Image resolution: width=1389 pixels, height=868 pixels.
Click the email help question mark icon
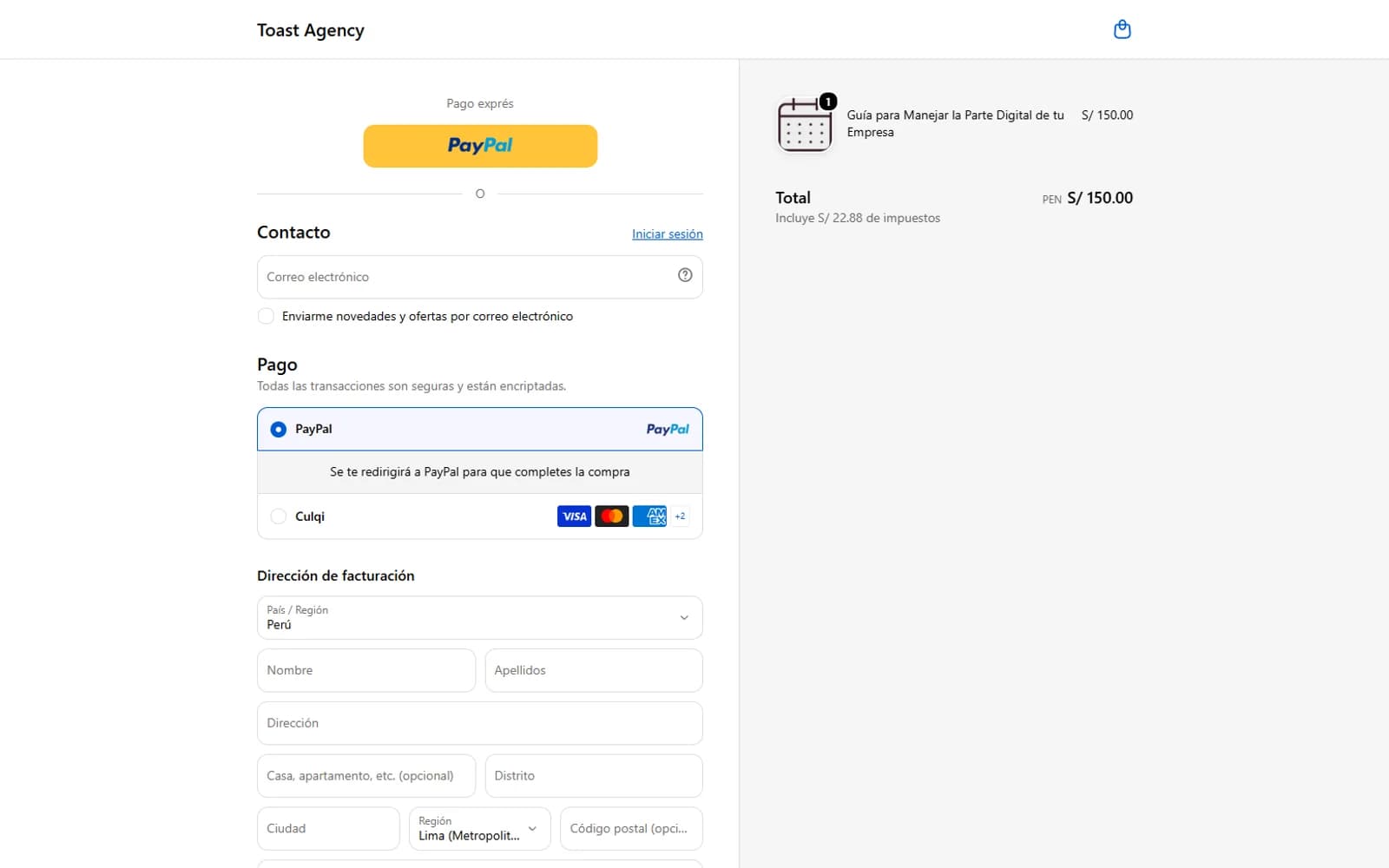(x=685, y=275)
